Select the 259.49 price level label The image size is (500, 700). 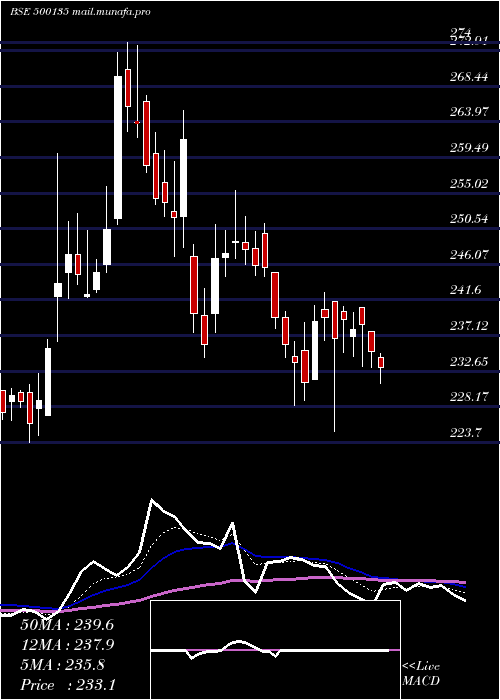(468, 148)
